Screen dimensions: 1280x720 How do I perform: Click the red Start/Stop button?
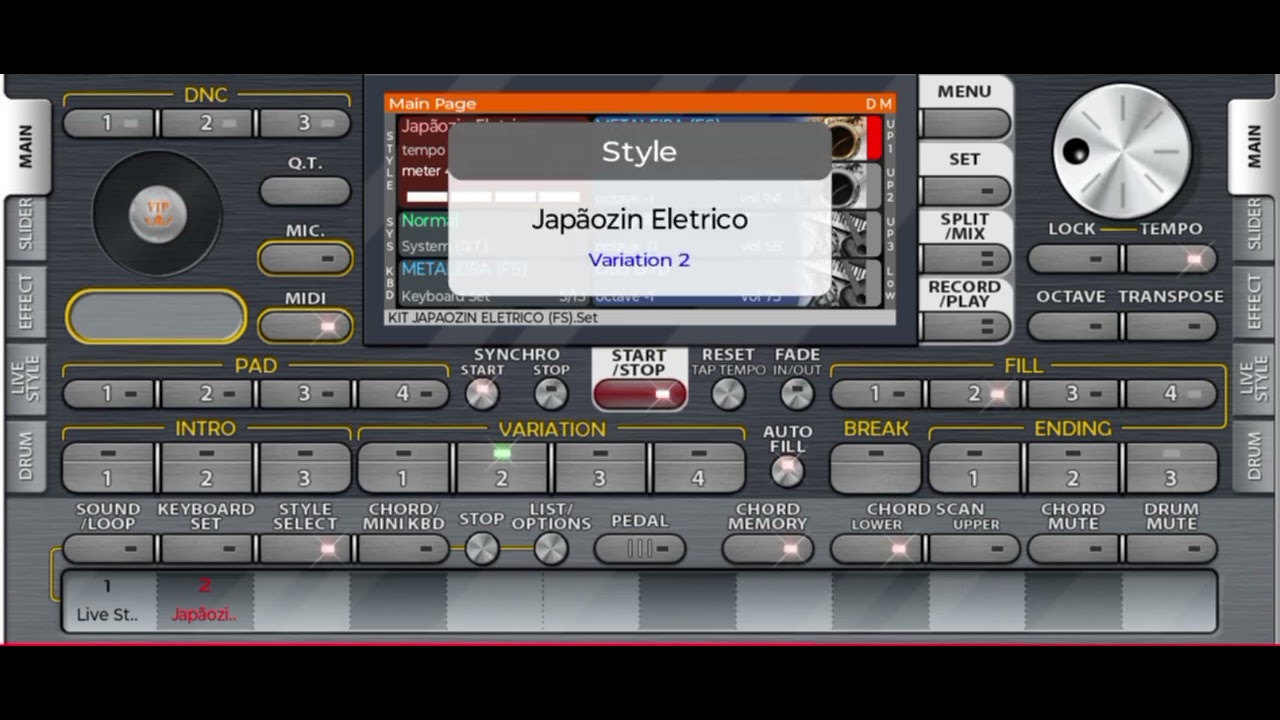coord(640,394)
